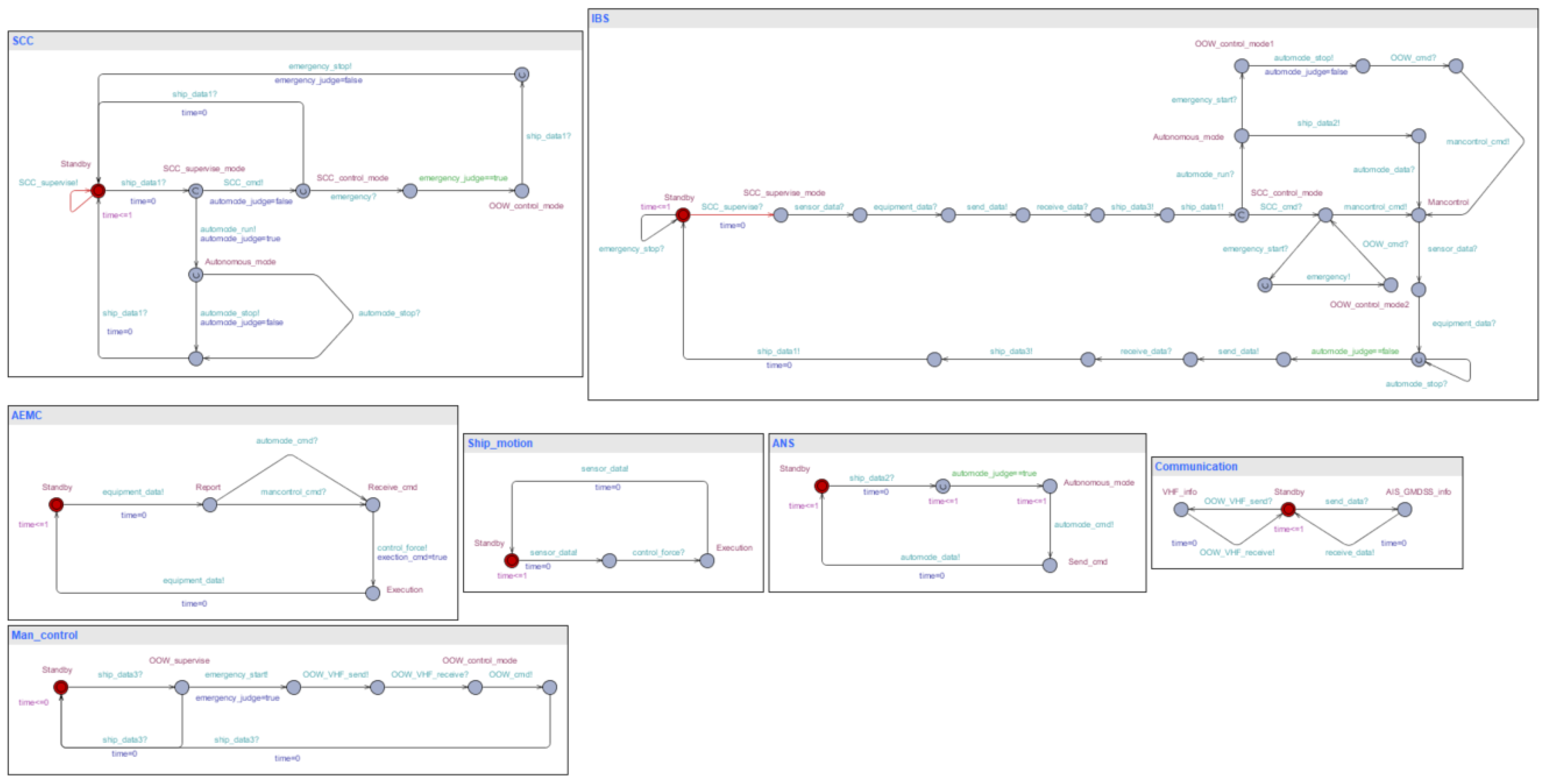
Task: Click the emergency_stop! edge label in SCC
Action: (320, 66)
